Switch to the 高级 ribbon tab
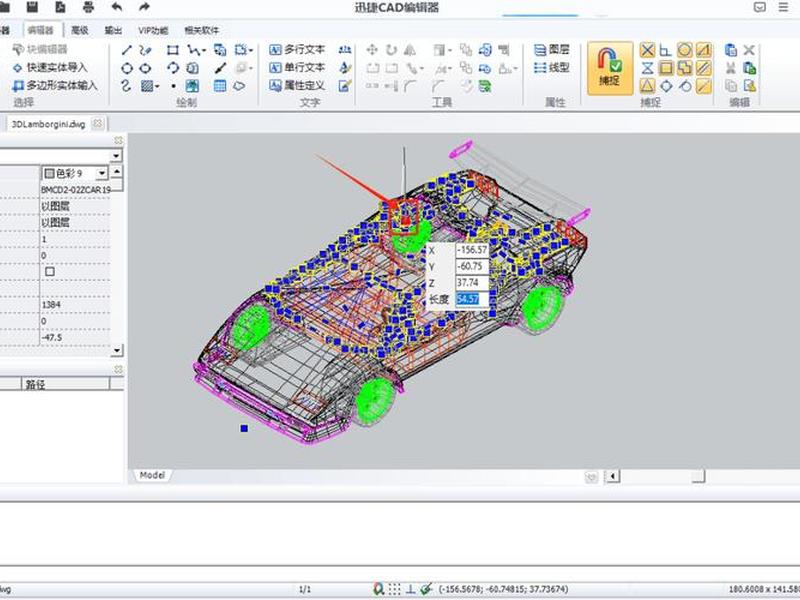The image size is (800, 600). point(80,30)
